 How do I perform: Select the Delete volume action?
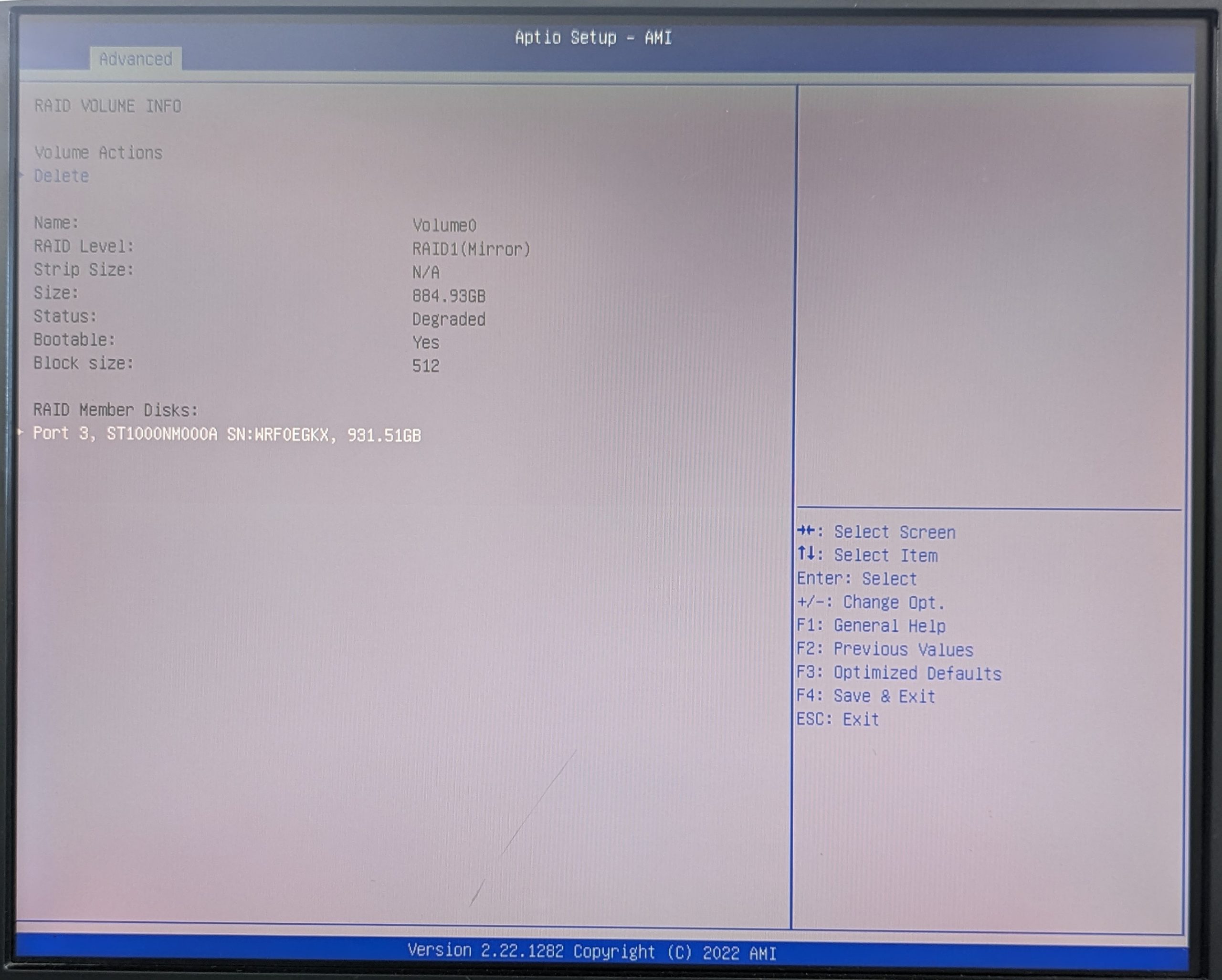[x=61, y=176]
